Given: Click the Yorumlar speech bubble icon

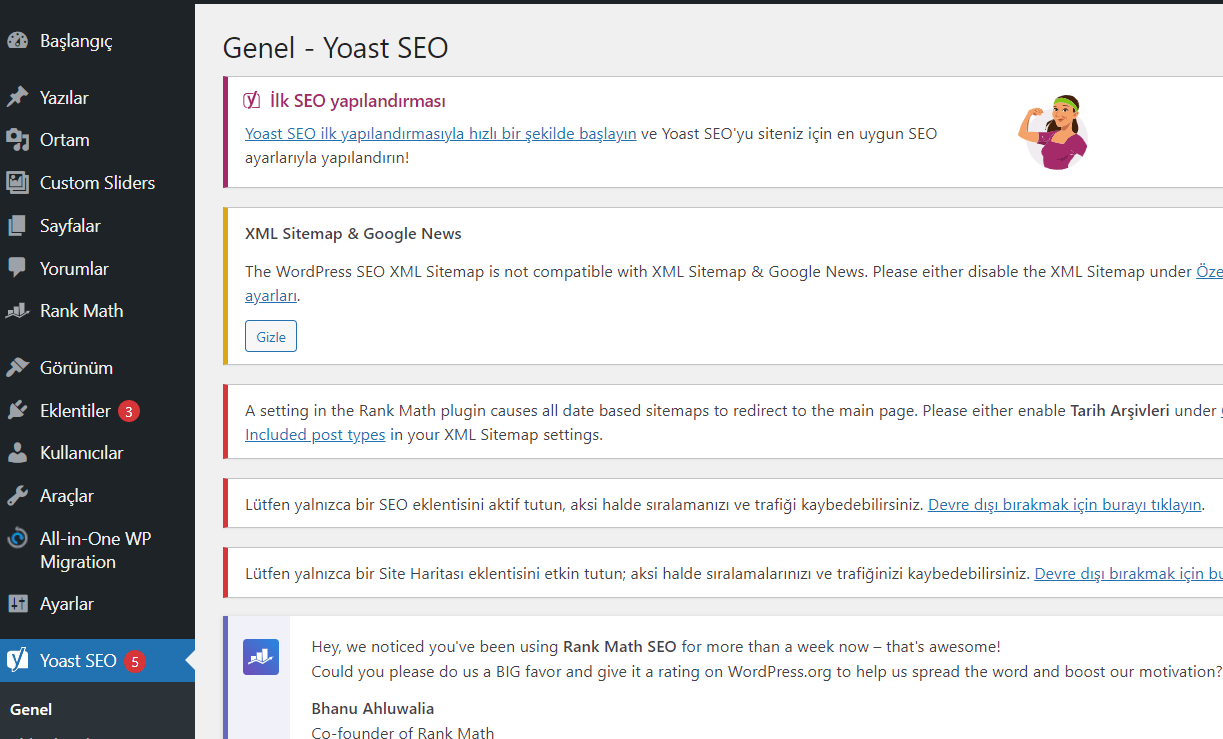Looking at the screenshot, I should click(17, 268).
